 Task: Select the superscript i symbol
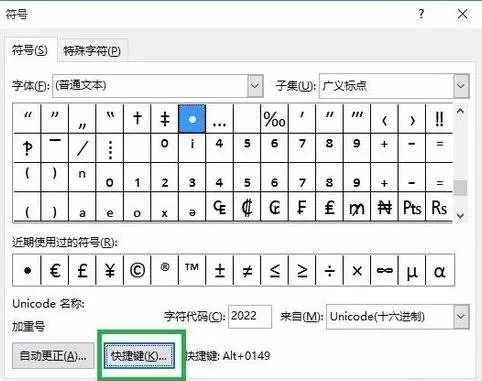[x=192, y=148]
